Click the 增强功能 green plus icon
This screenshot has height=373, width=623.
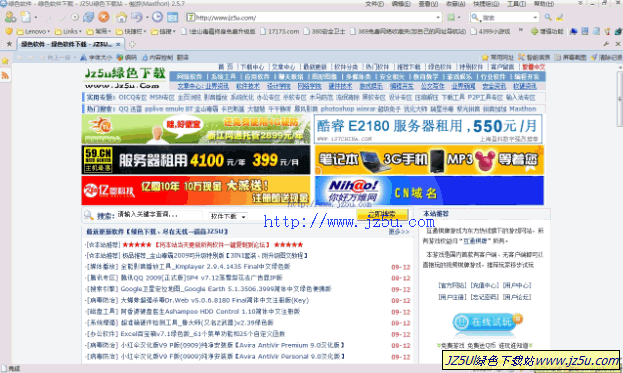tap(534, 31)
